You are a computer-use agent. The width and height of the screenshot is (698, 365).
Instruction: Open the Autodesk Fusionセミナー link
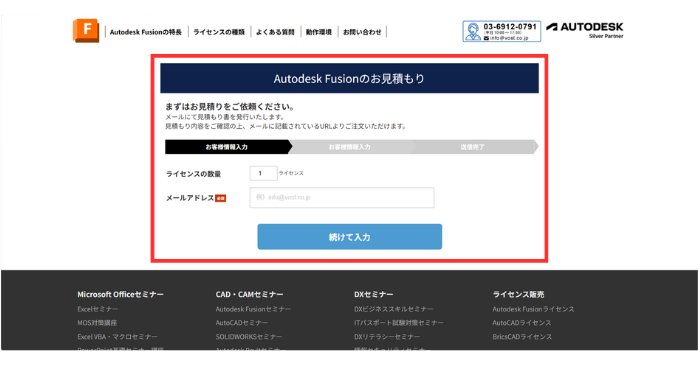pos(253,309)
